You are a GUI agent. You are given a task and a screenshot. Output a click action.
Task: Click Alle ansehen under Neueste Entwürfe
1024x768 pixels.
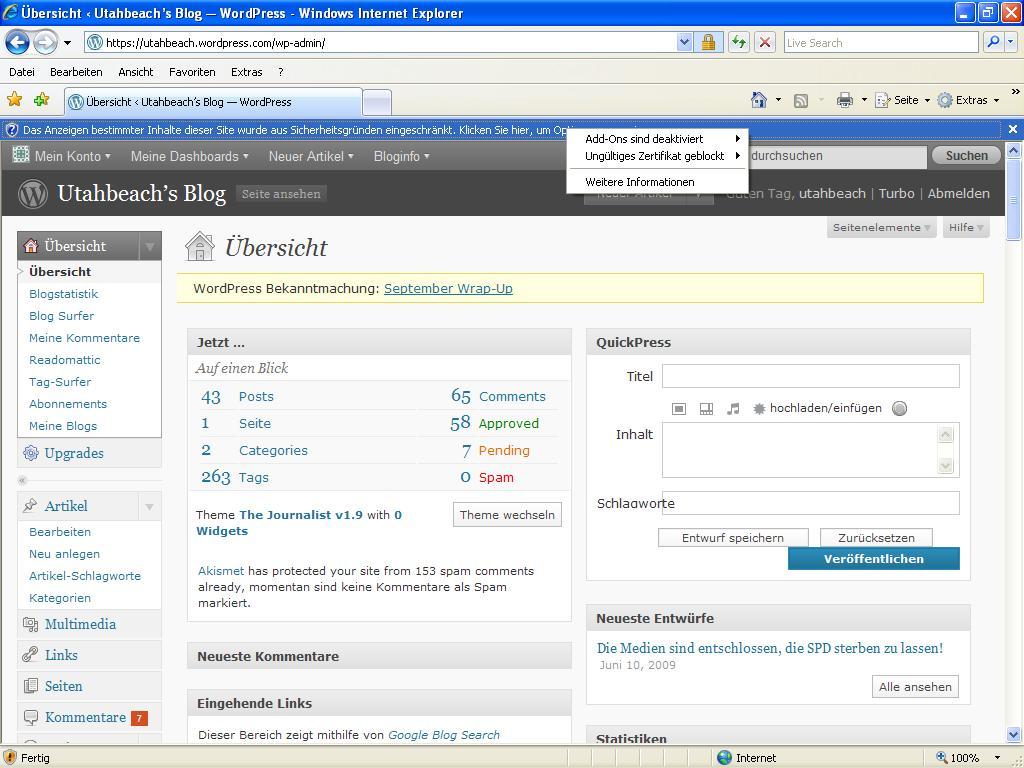click(x=915, y=686)
